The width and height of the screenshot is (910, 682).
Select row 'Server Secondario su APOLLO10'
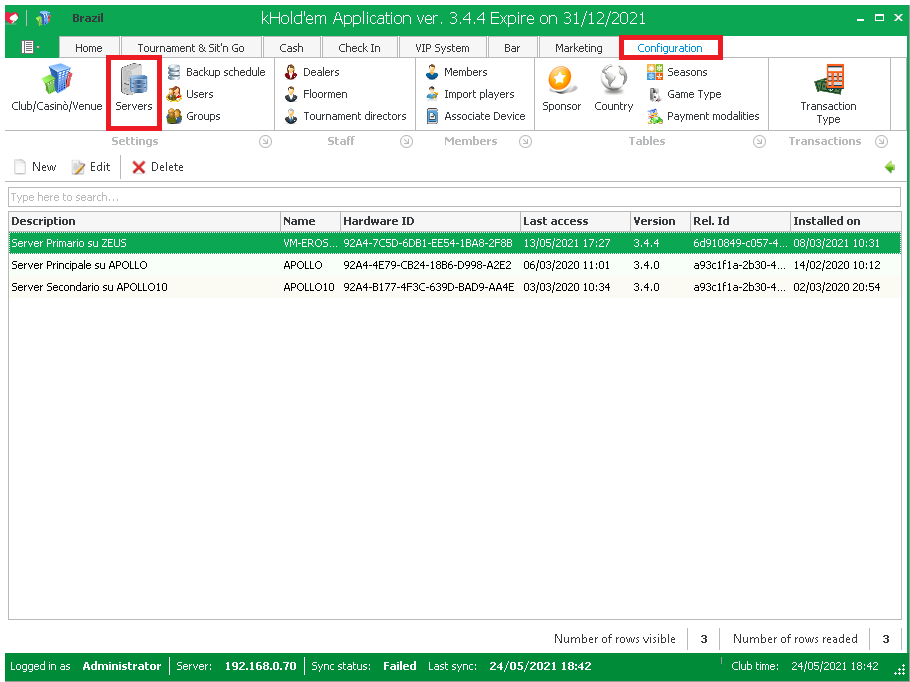[454, 287]
